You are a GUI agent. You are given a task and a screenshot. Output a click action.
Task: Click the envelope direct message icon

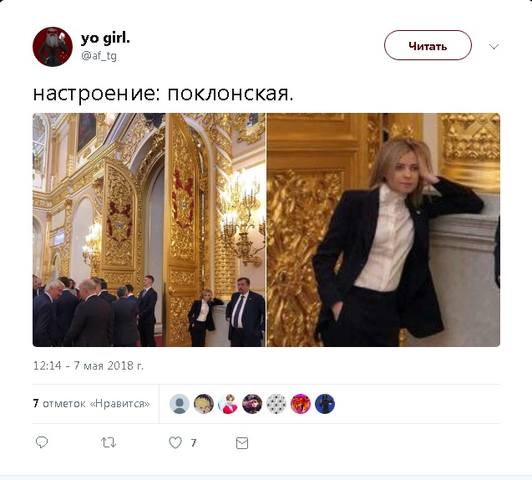point(242,443)
